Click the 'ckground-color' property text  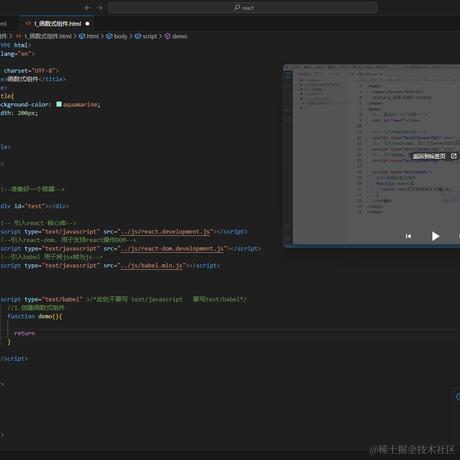(x=26, y=105)
